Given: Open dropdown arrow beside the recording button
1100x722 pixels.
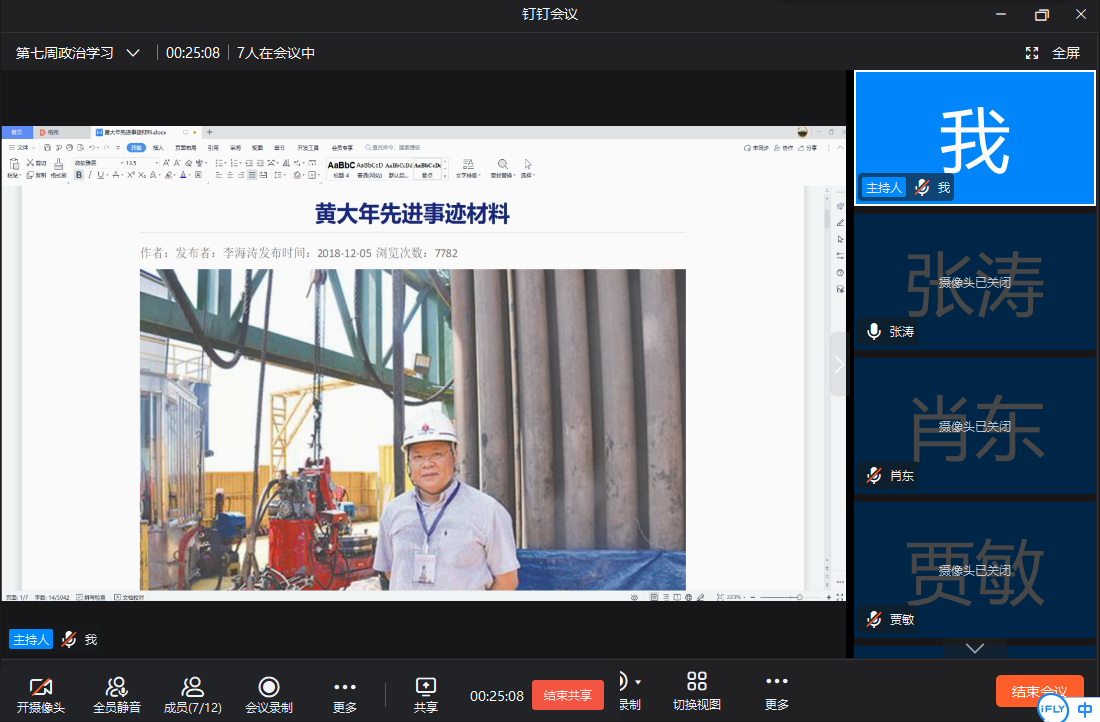Looking at the screenshot, I should coord(639,682).
